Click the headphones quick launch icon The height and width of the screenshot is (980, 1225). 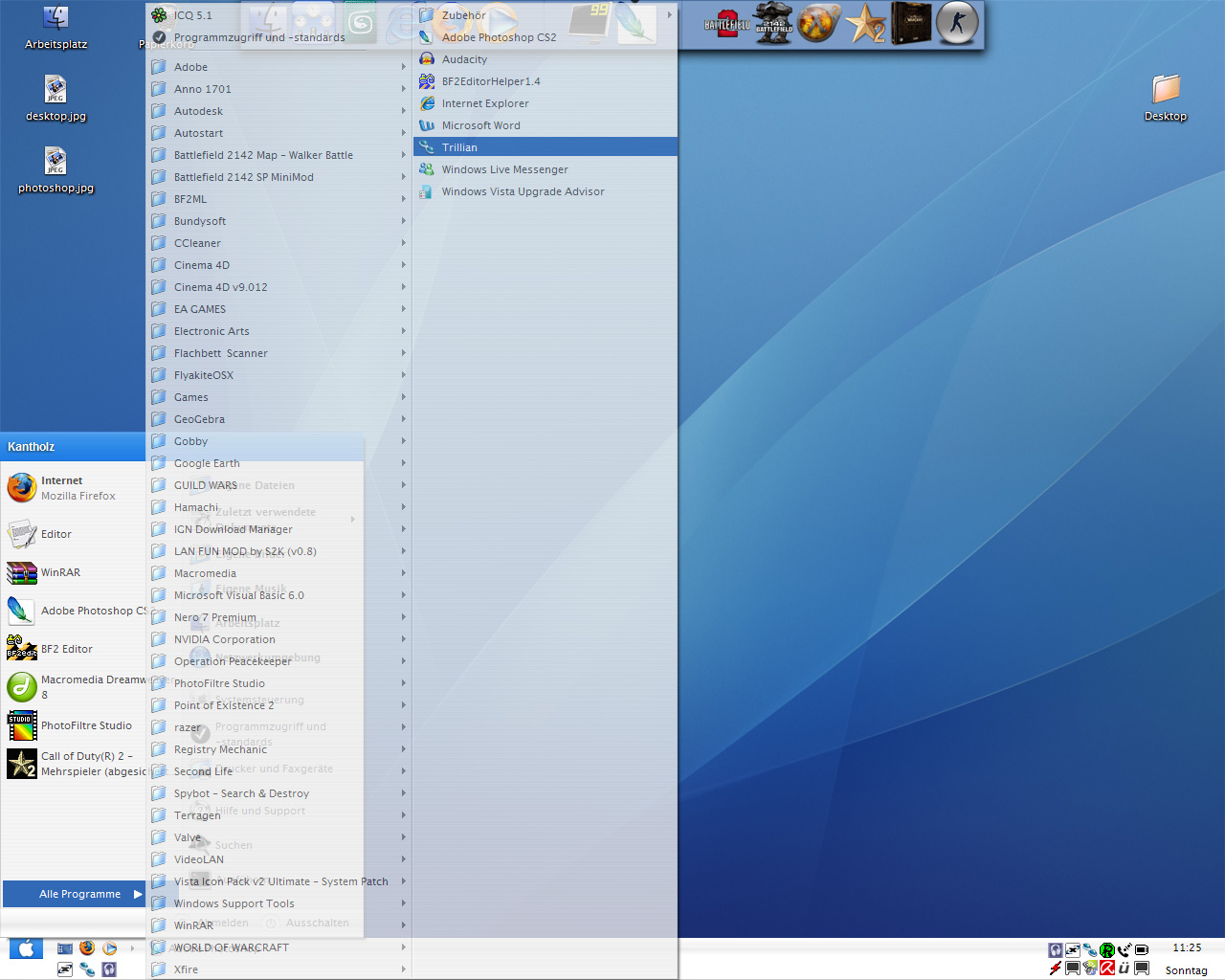110,969
